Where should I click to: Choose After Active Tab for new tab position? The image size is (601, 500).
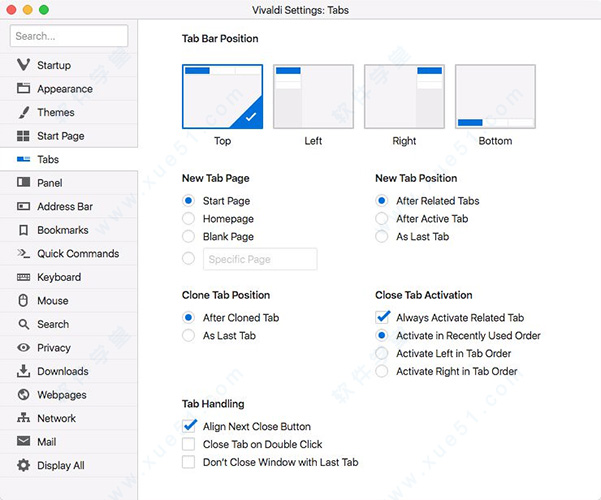pos(381,219)
